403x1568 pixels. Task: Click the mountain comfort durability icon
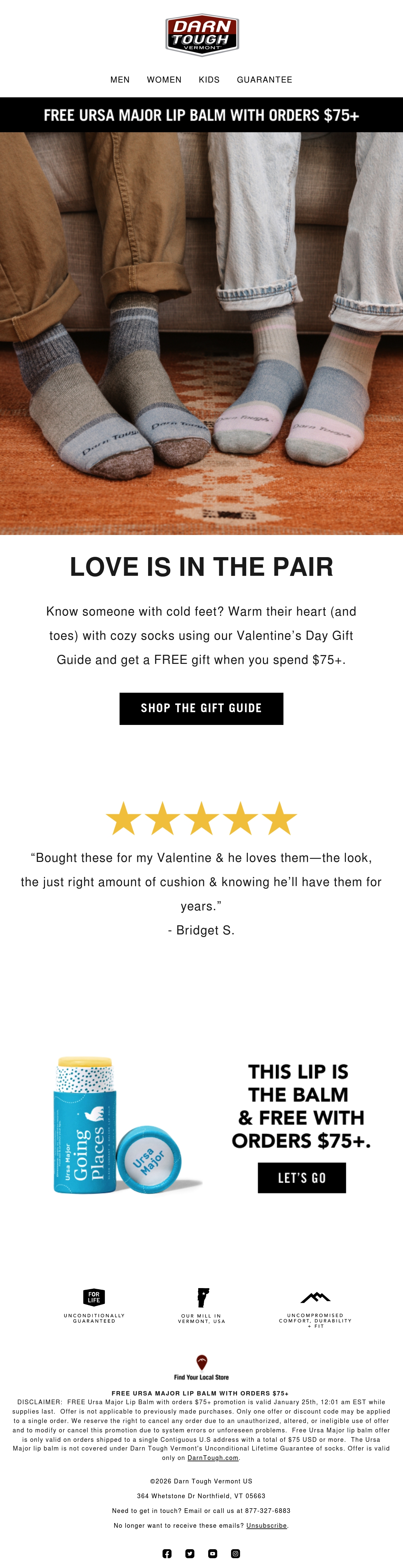pyautogui.click(x=315, y=1297)
